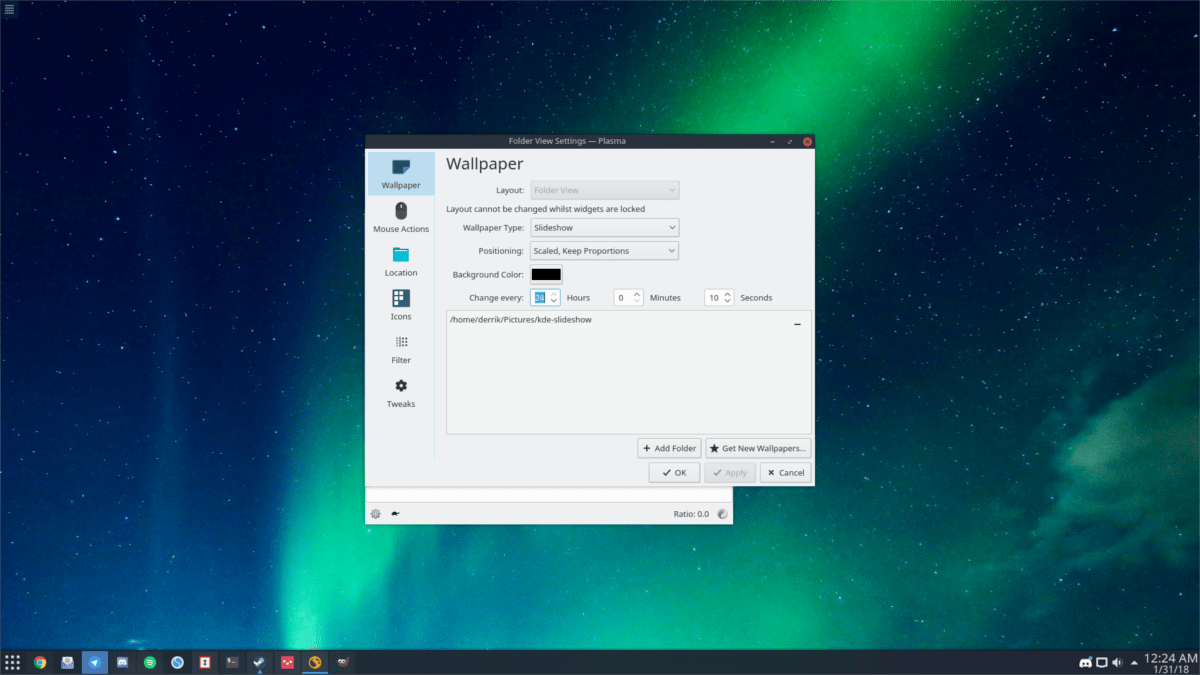Click the Telegram icon in the taskbar
1200x675 pixels.
click(94, 662)
